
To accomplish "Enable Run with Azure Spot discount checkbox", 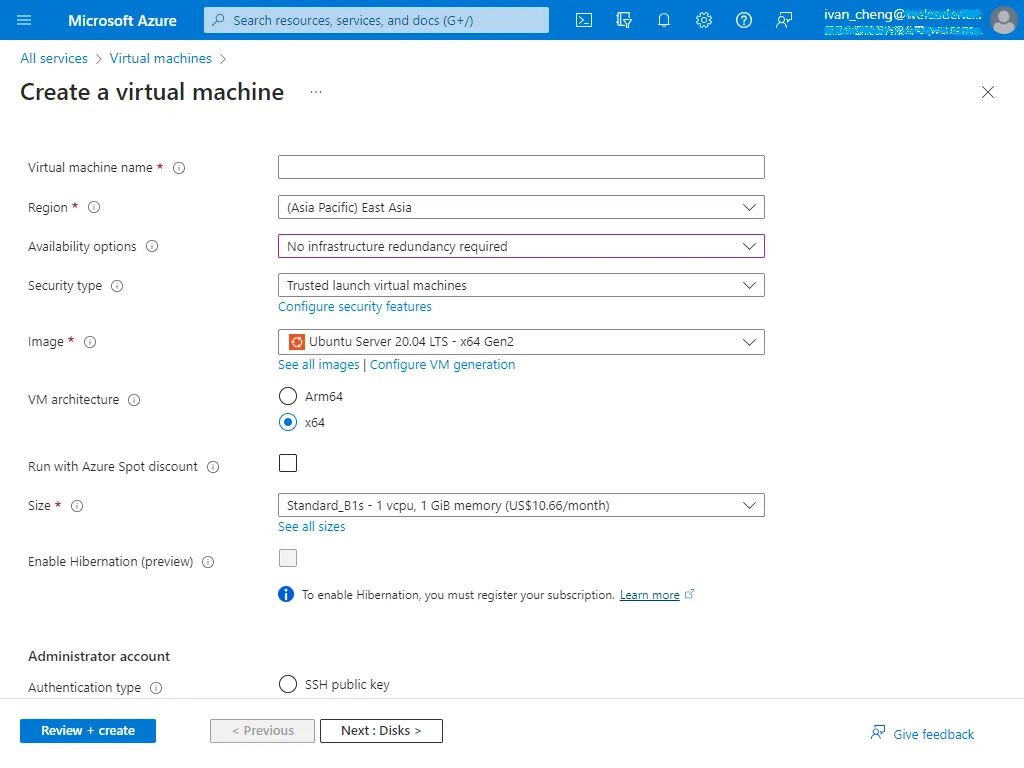I will [288, 463].
